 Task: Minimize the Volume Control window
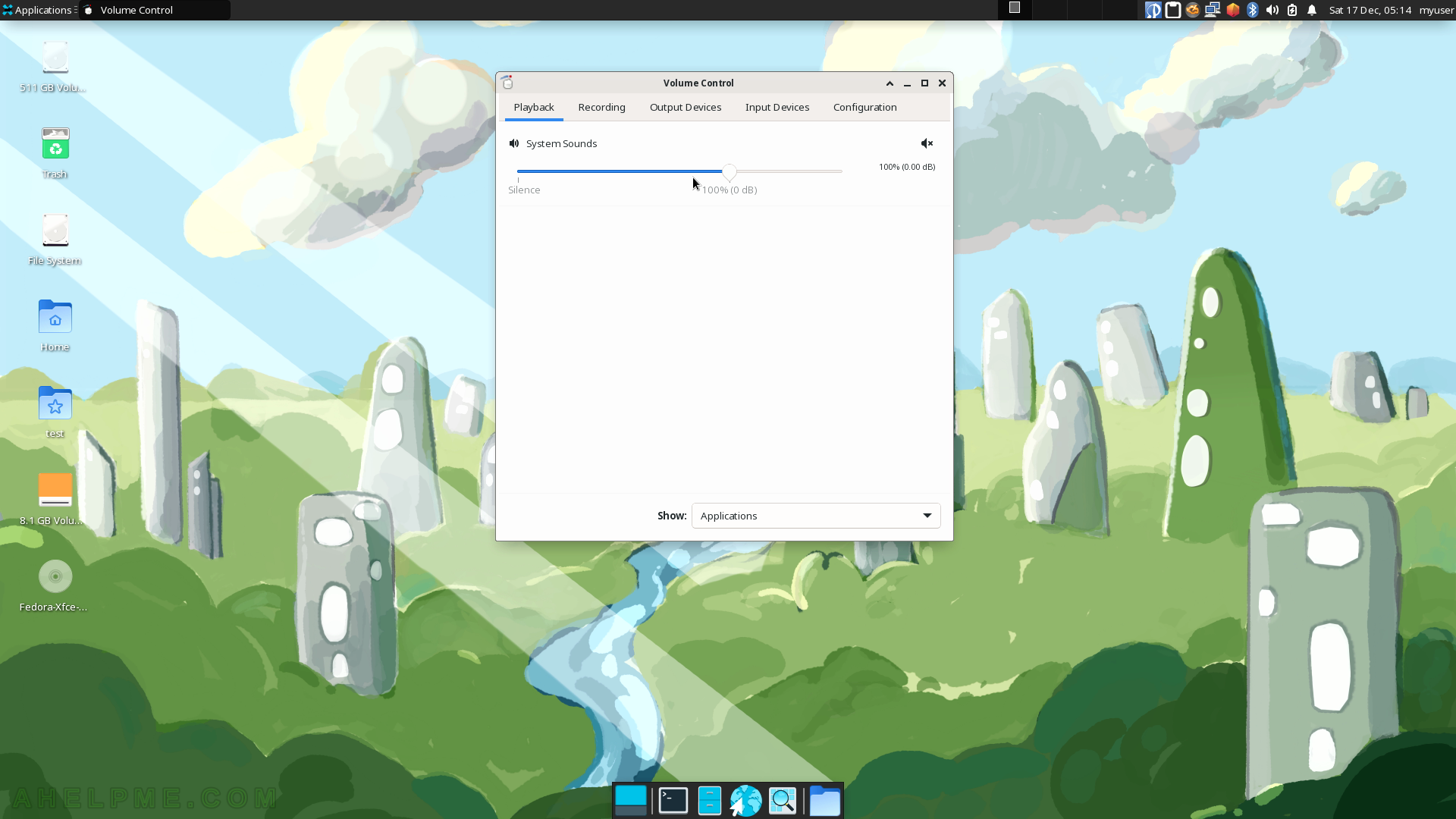(x=907, y=83)
